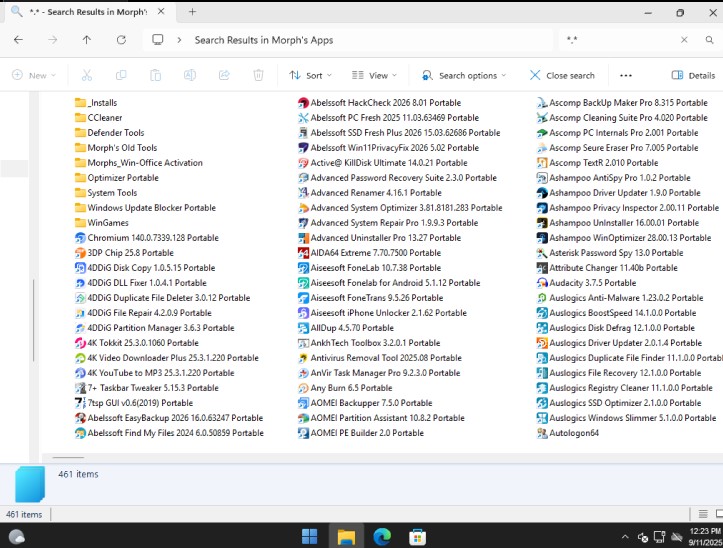This screenshot has width=723, height=548.
Task: Select the WinGames folder
Action: coord(102,223)
